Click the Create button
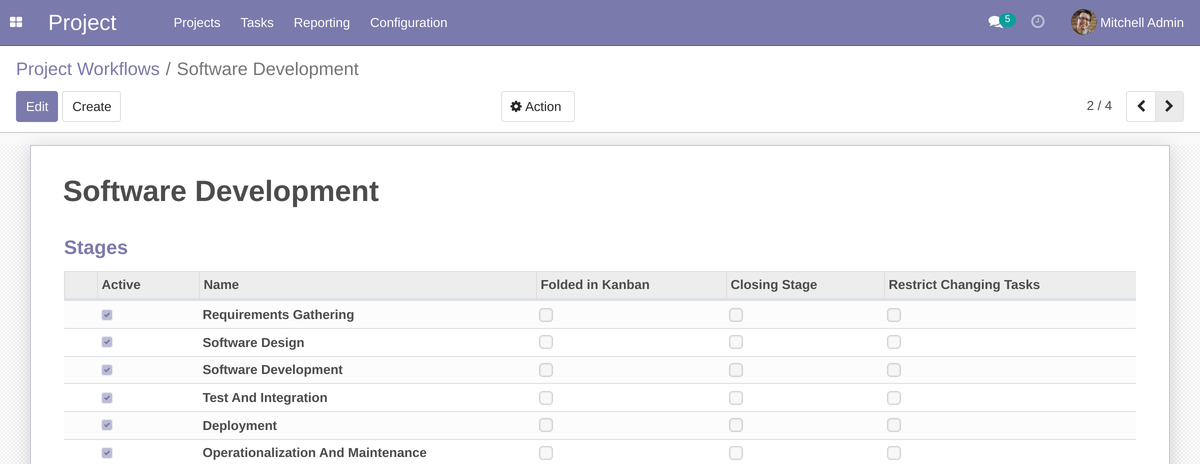1200x464 pixels. [x=91, y=107]
